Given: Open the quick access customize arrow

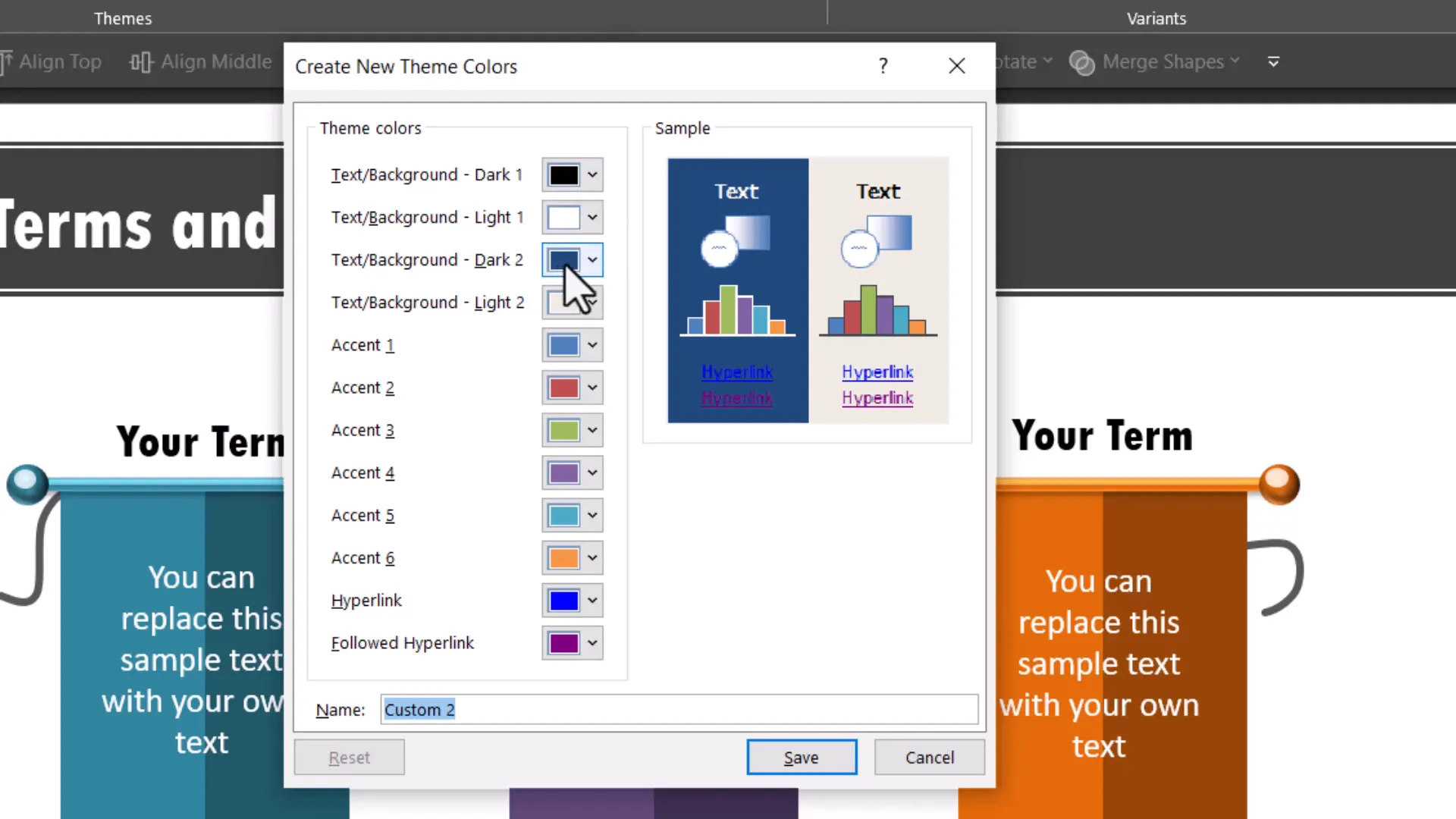Looking at the screenshot, I should [x=1273, y=61].
